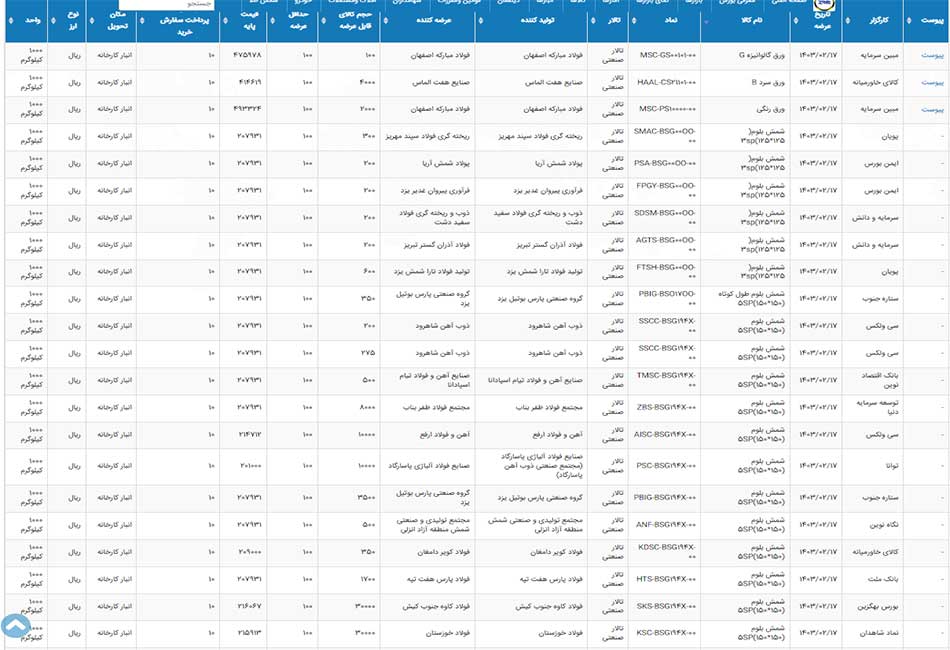Click base price ۲۰۱۰۰۰ in PSC row
The height and width of the screenshot is (650, 950).
click(249, 466)
